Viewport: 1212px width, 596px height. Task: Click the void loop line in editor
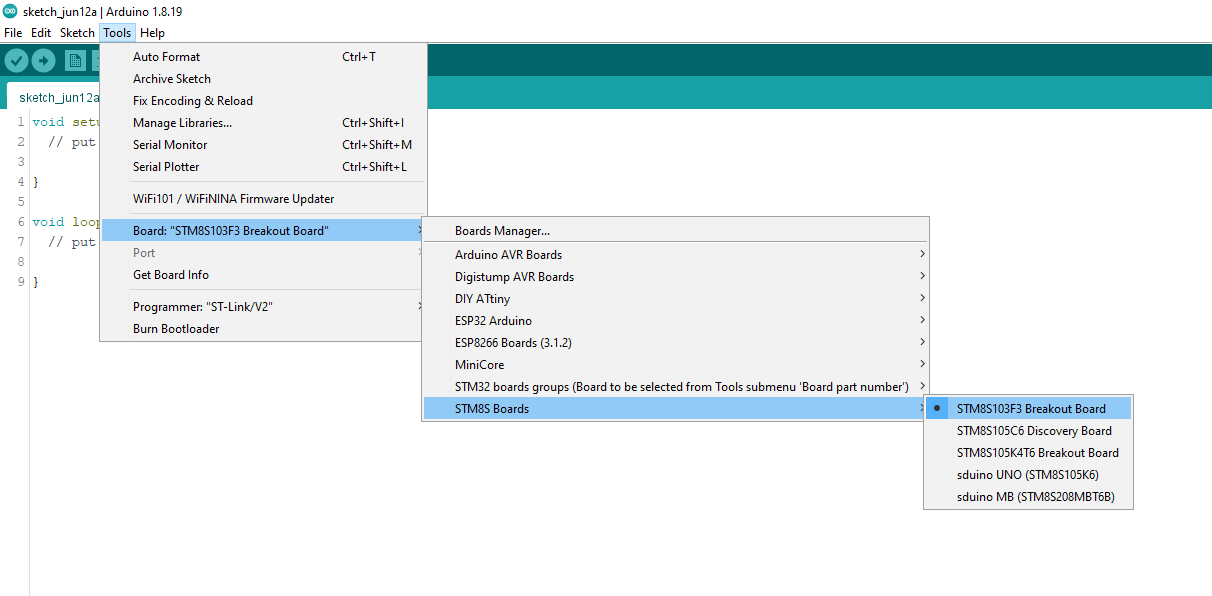(x=65, y=222)
